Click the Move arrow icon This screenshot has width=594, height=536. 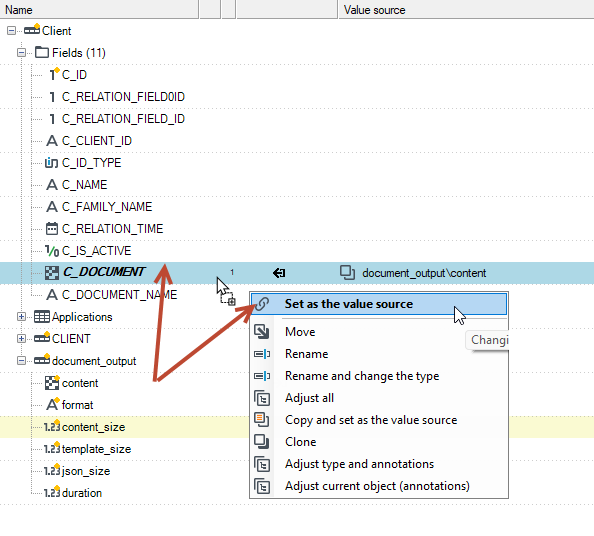pyautogui.click(x=262, y=332)
